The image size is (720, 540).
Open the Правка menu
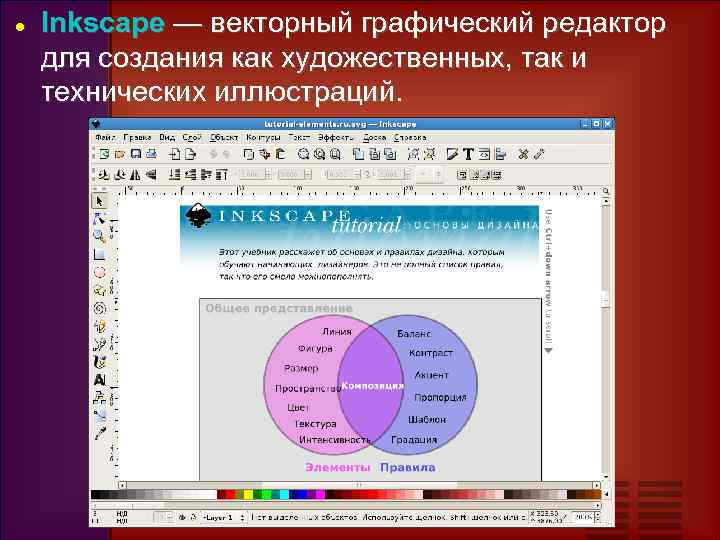coord(137,137)
